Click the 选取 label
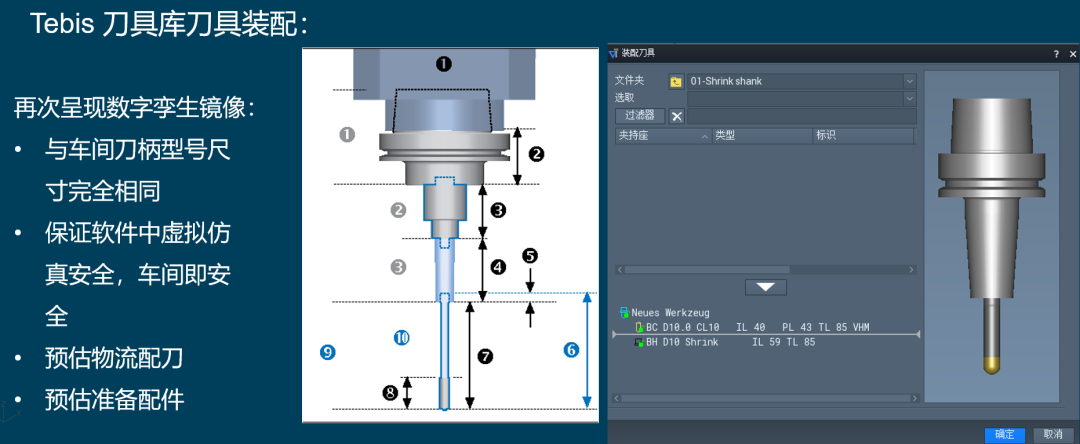Image resolution: width=1080 pixels, height=444 pixels. coord(624,98)
